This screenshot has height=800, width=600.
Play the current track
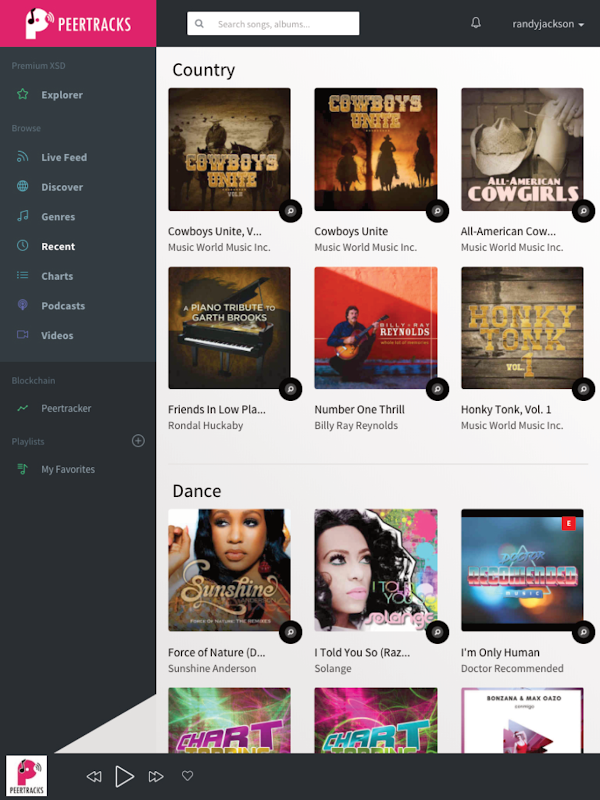click(x=124, y=777)
